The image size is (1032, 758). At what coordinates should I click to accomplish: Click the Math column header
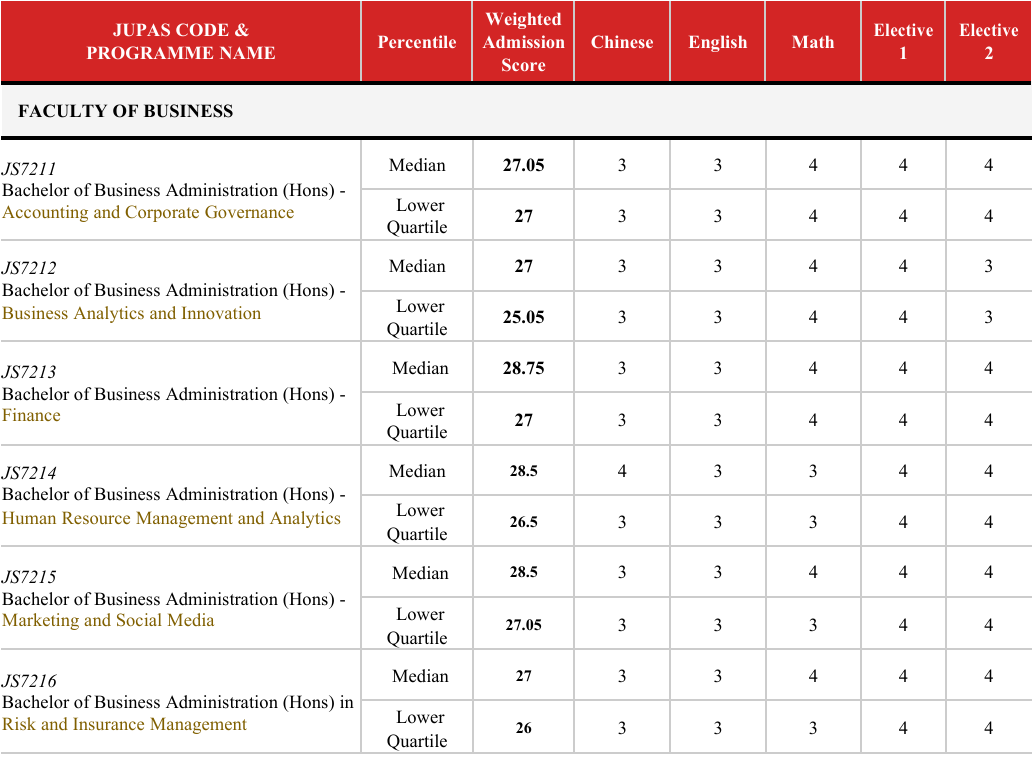[x=812, y=42]
